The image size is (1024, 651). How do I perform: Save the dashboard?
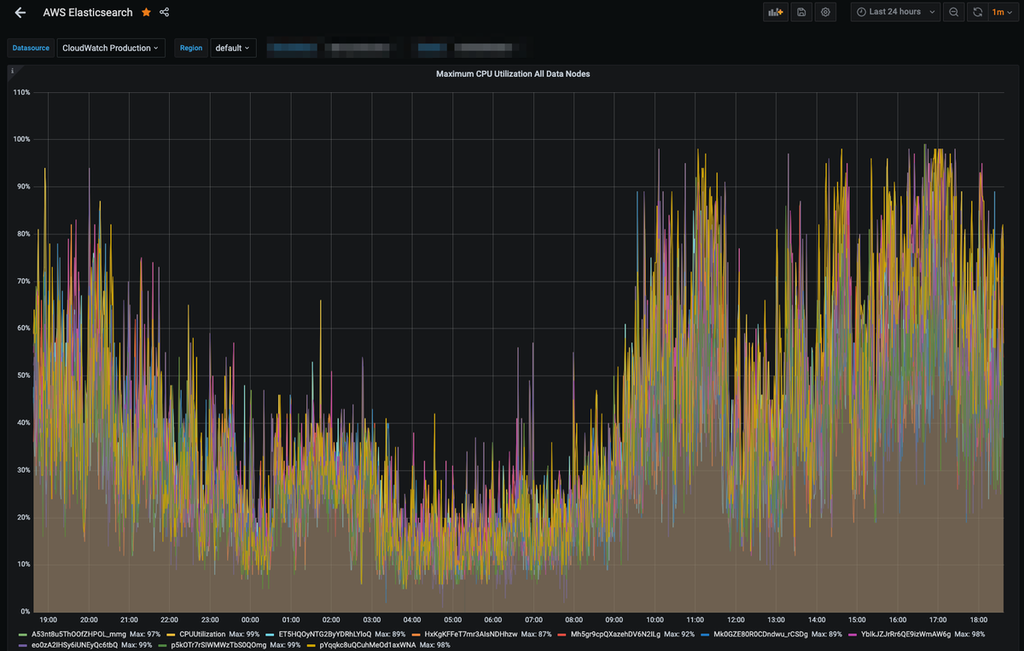coord(801,12)
